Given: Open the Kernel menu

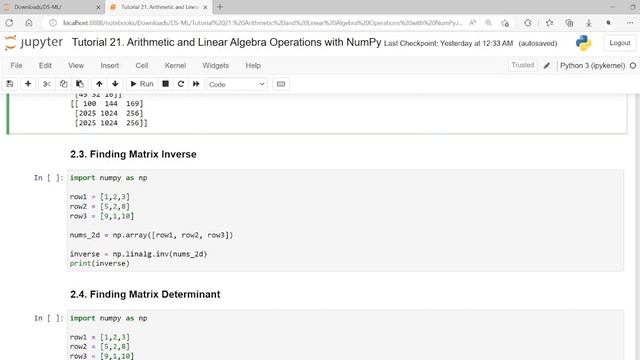Looking at the screenshot, I should [x=175, y=65].
